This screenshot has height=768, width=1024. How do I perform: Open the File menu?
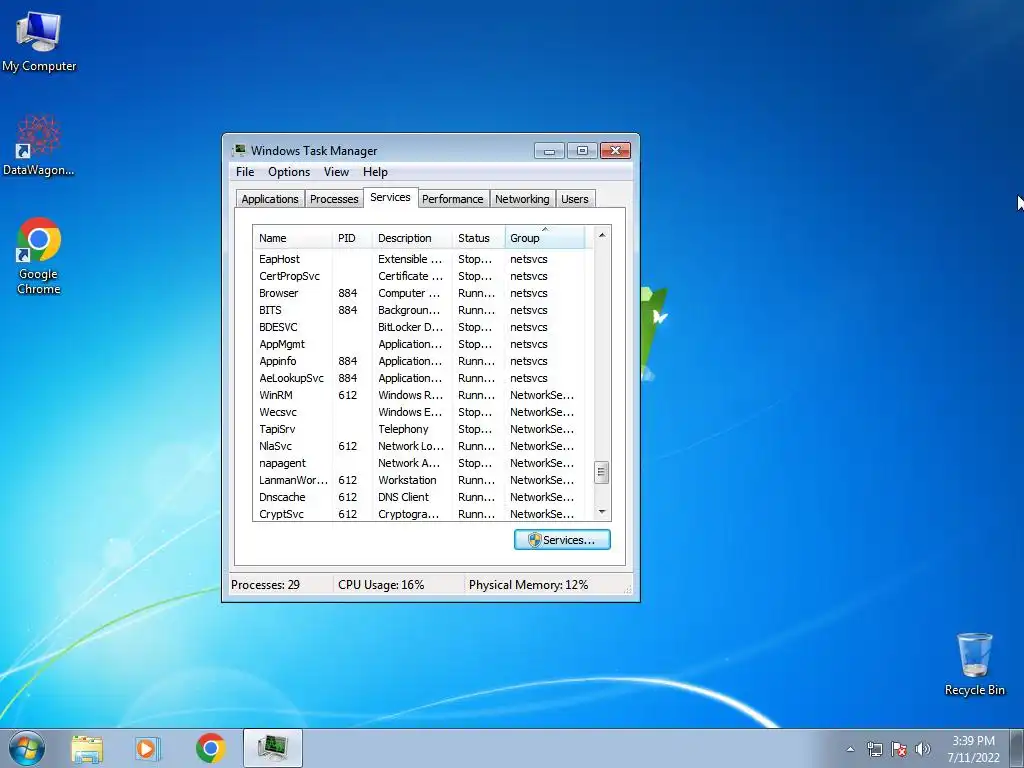245,172
